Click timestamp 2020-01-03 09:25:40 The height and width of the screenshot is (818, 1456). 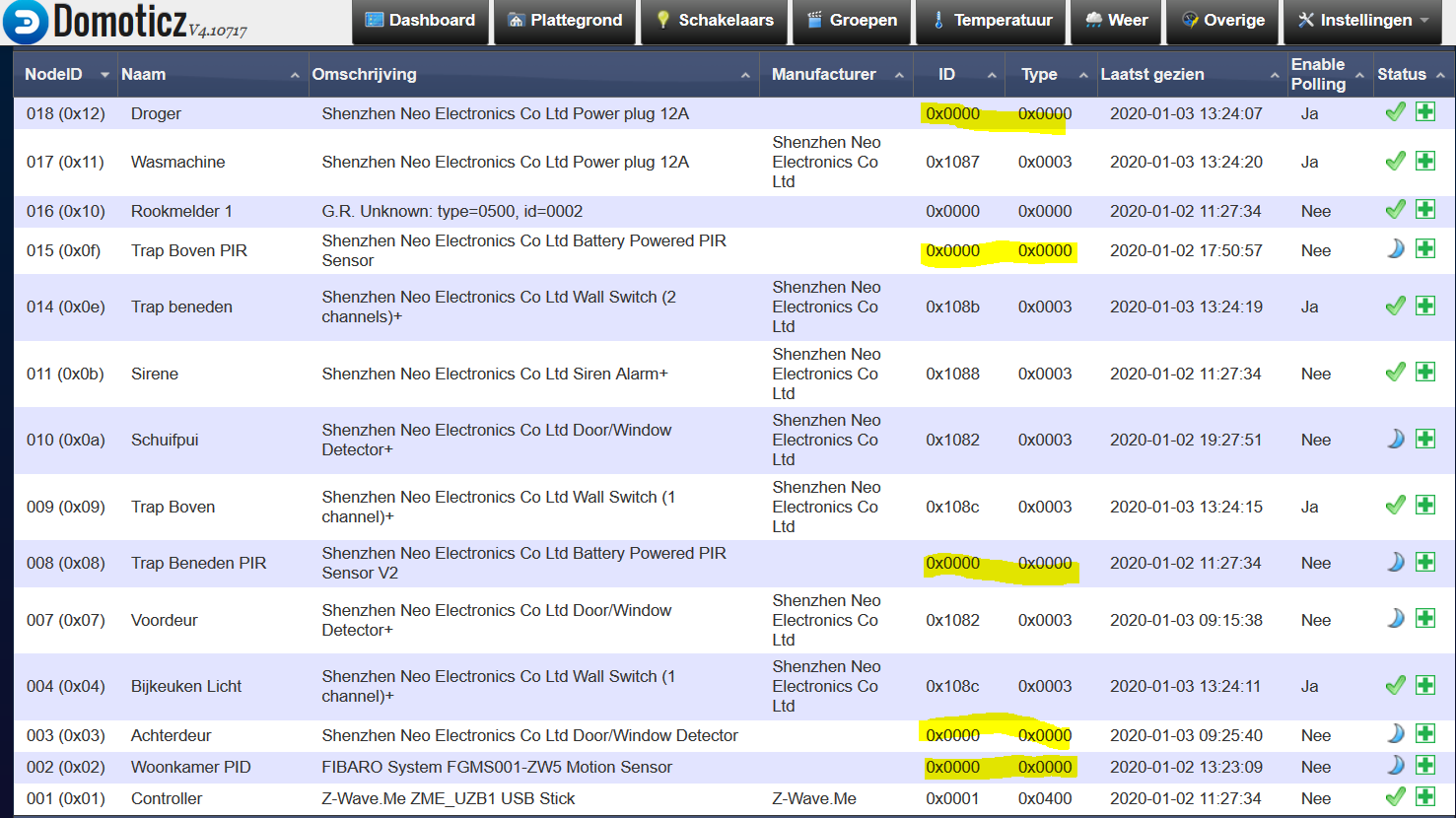[1186, 735]
